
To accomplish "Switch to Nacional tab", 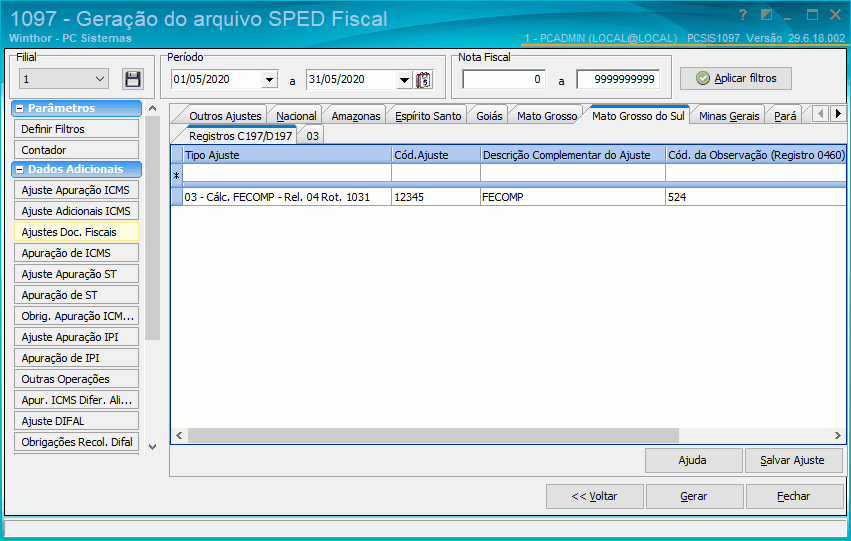I will pyautogui.click(x=296, y=116).
